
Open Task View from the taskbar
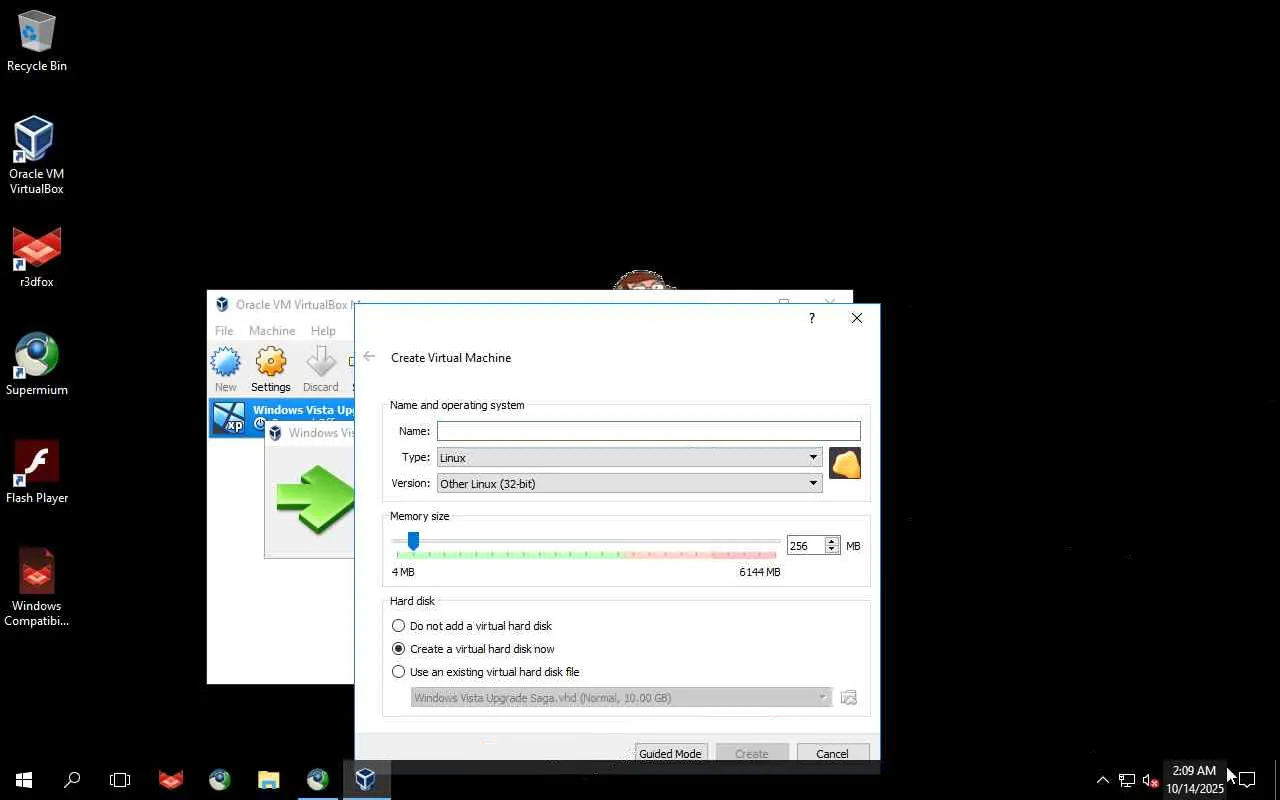pyautogui.click(x=120, y=780)
